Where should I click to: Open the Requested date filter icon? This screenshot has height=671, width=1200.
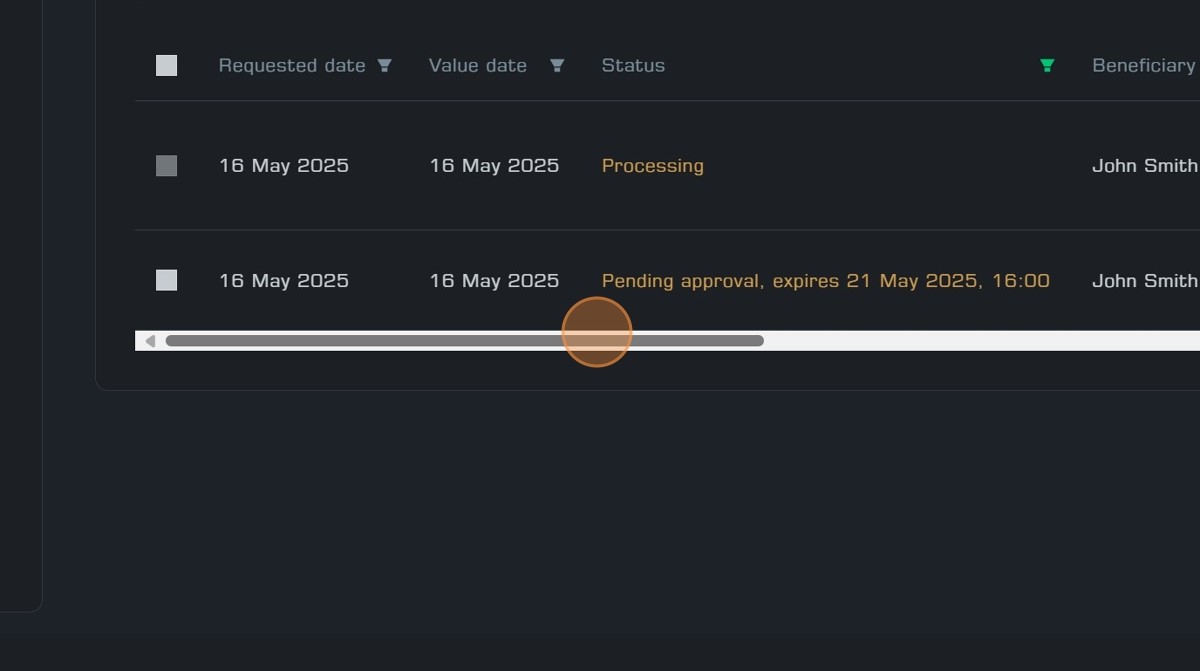tap(384, 66)
